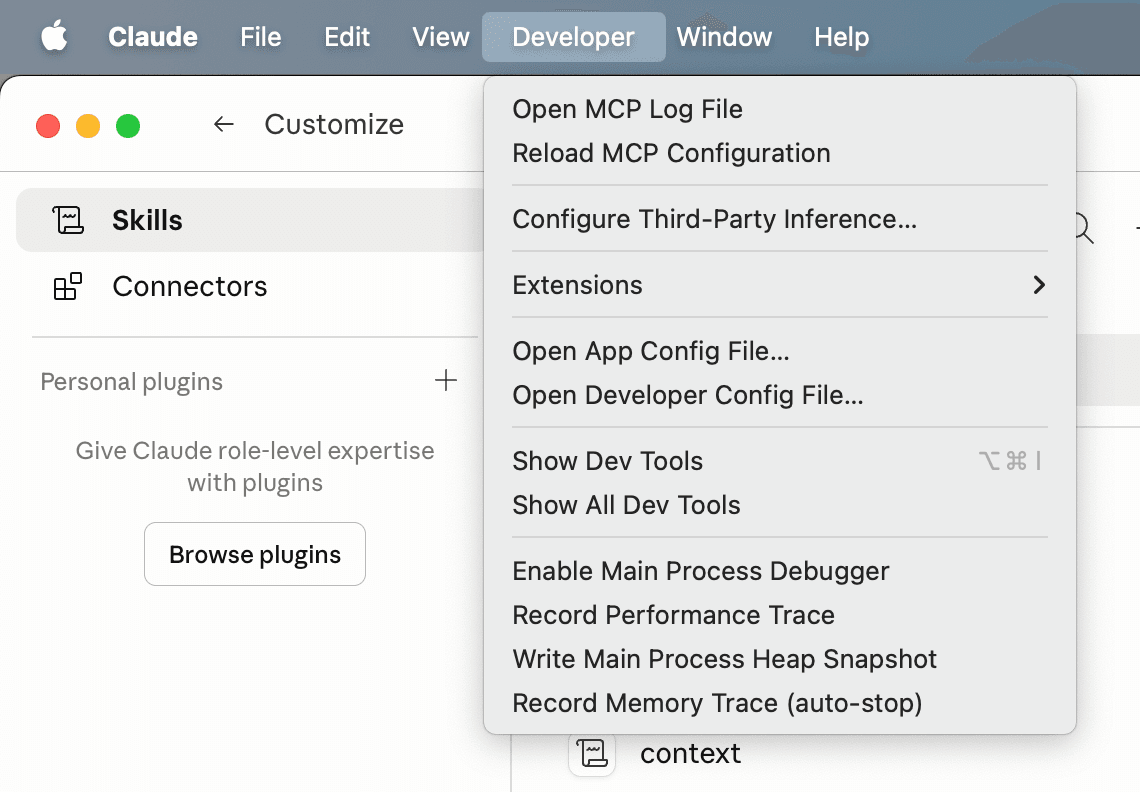1140x792 pixels.
Task: Click the Connectors blocks icon
Action: point(68,286)
